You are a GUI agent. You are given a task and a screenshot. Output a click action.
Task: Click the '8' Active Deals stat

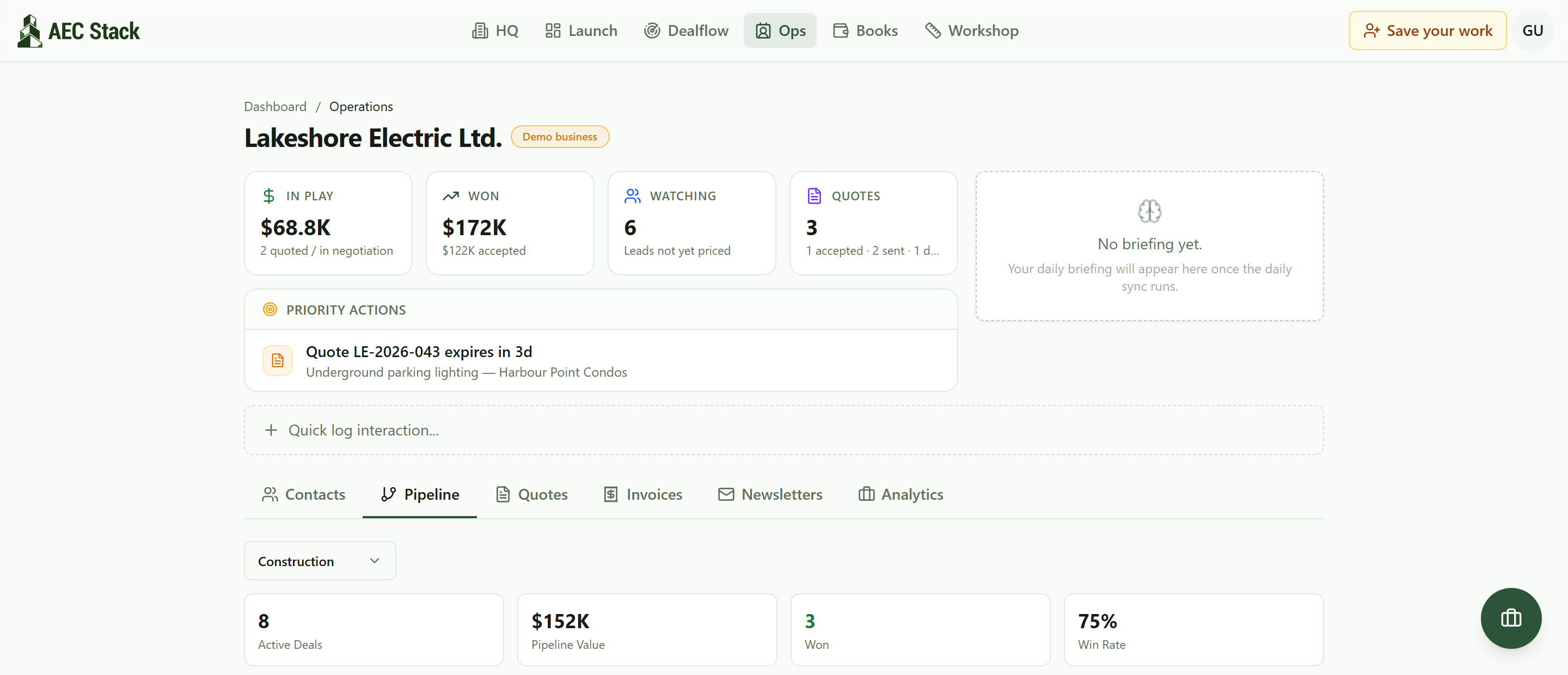(x=264, y=622)
